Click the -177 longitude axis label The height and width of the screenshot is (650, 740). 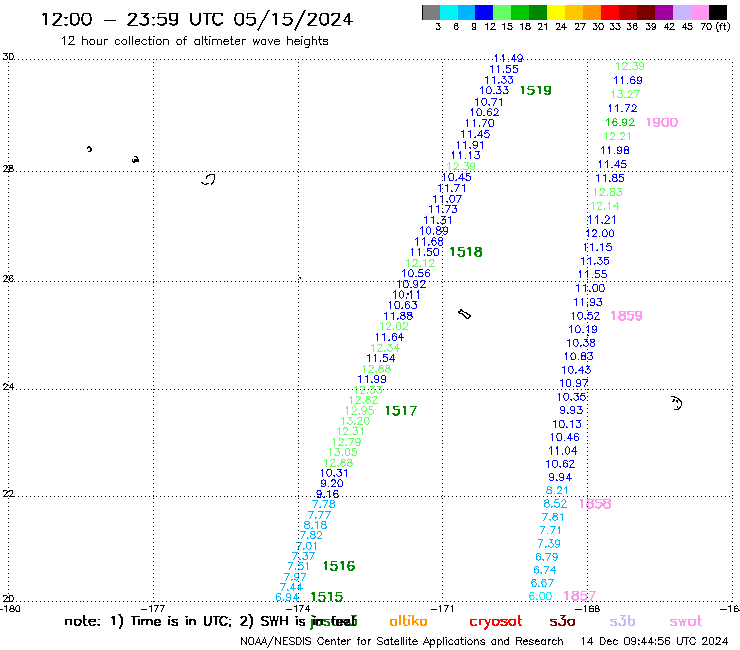coord(154,609)
